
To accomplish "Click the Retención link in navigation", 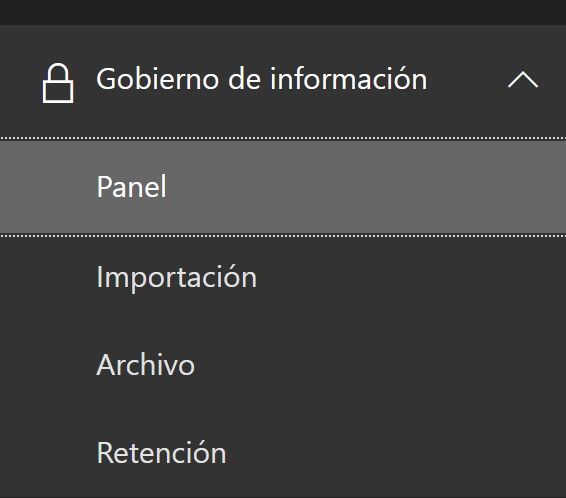I will pyautogui.click(x=161, y=453).
